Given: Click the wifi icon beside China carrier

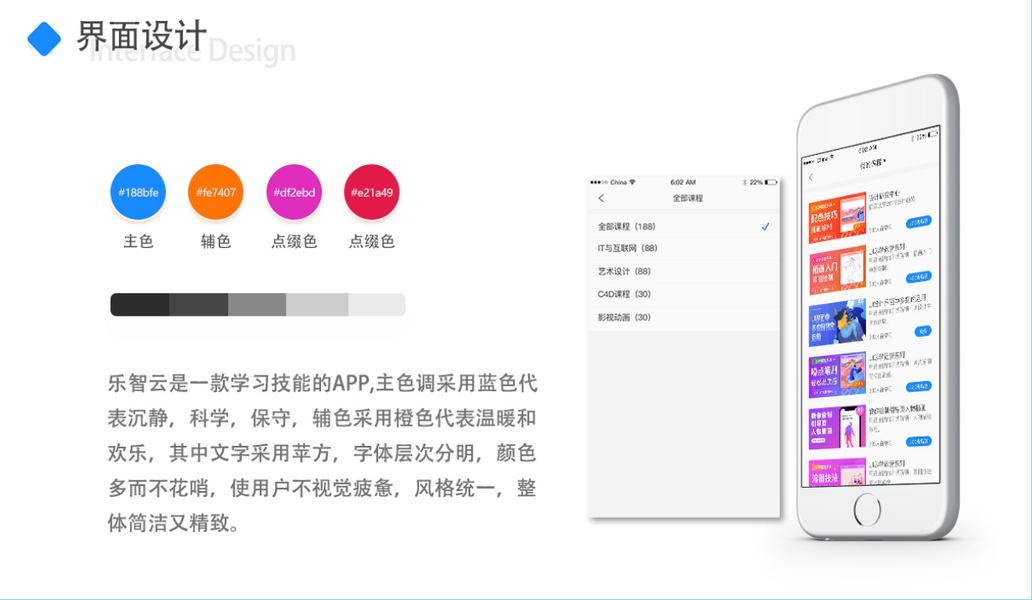Looking at the screenshot, I should click(632, 182).
